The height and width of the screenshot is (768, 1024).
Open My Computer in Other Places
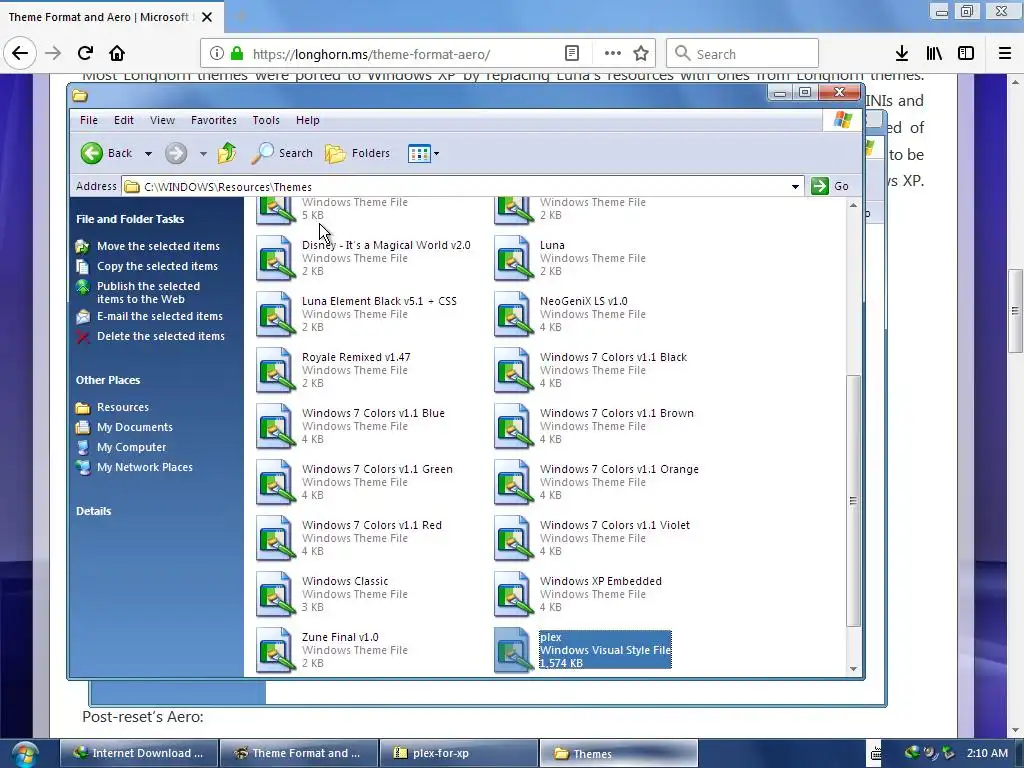point(131,447)
